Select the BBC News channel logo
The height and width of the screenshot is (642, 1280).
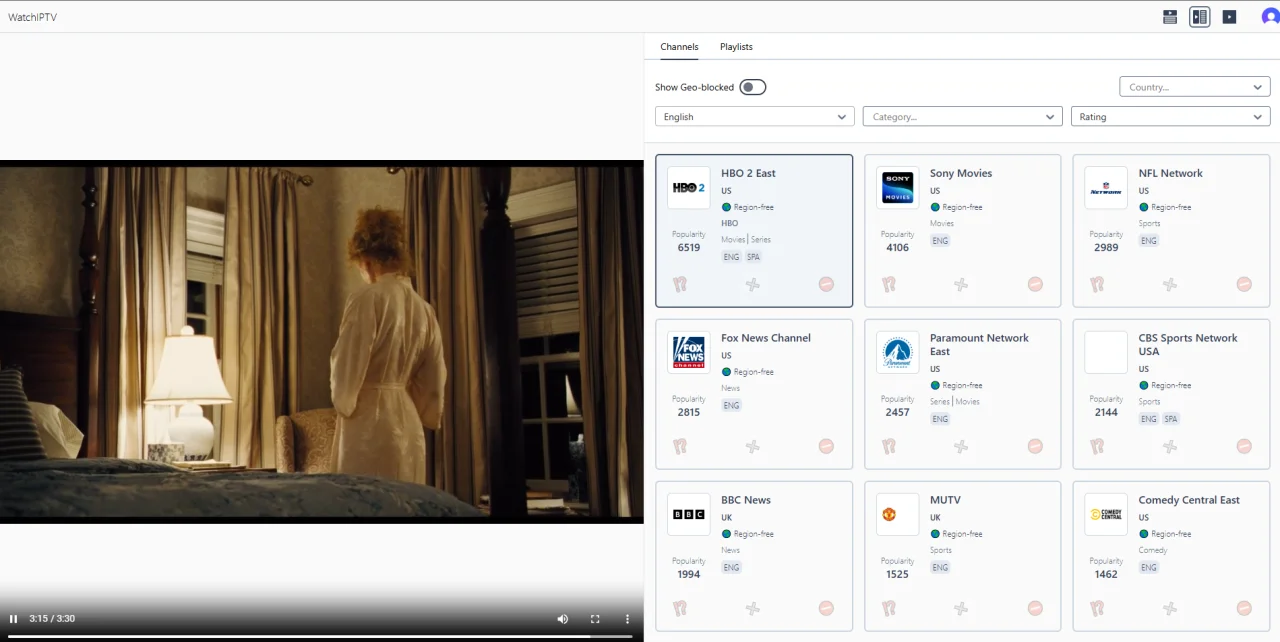pyautogui.click(x=689, y=514)
